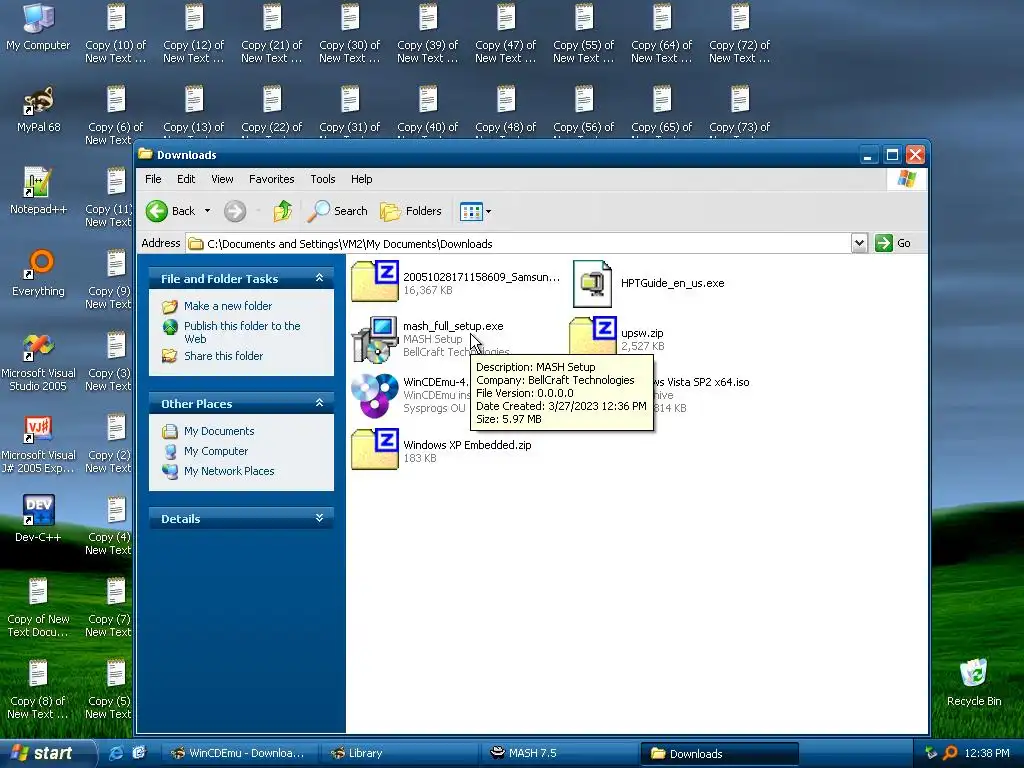Viewport: 1024px width, 768px height.
Task: Go to My Network Places link
Action: tap(229, 471)
